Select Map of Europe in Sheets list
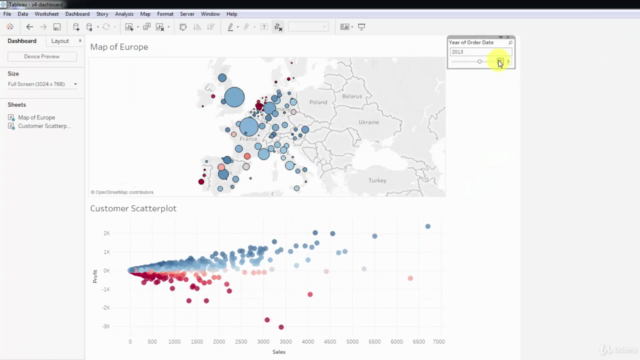The width and height of the screenshot is (640, 360). pyautogui.click(x=36, y=118)
